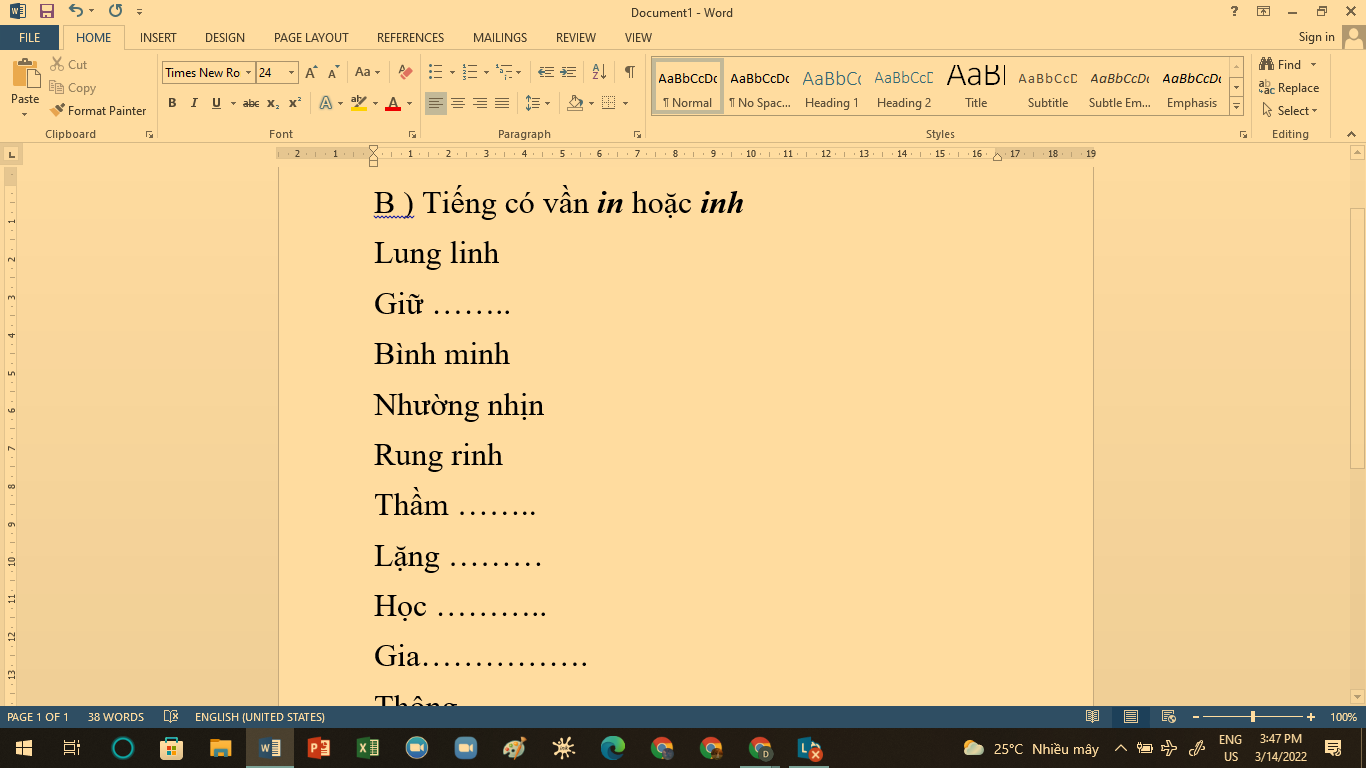
Task: Sort the selected text
Action: click(x=599, y=72)
